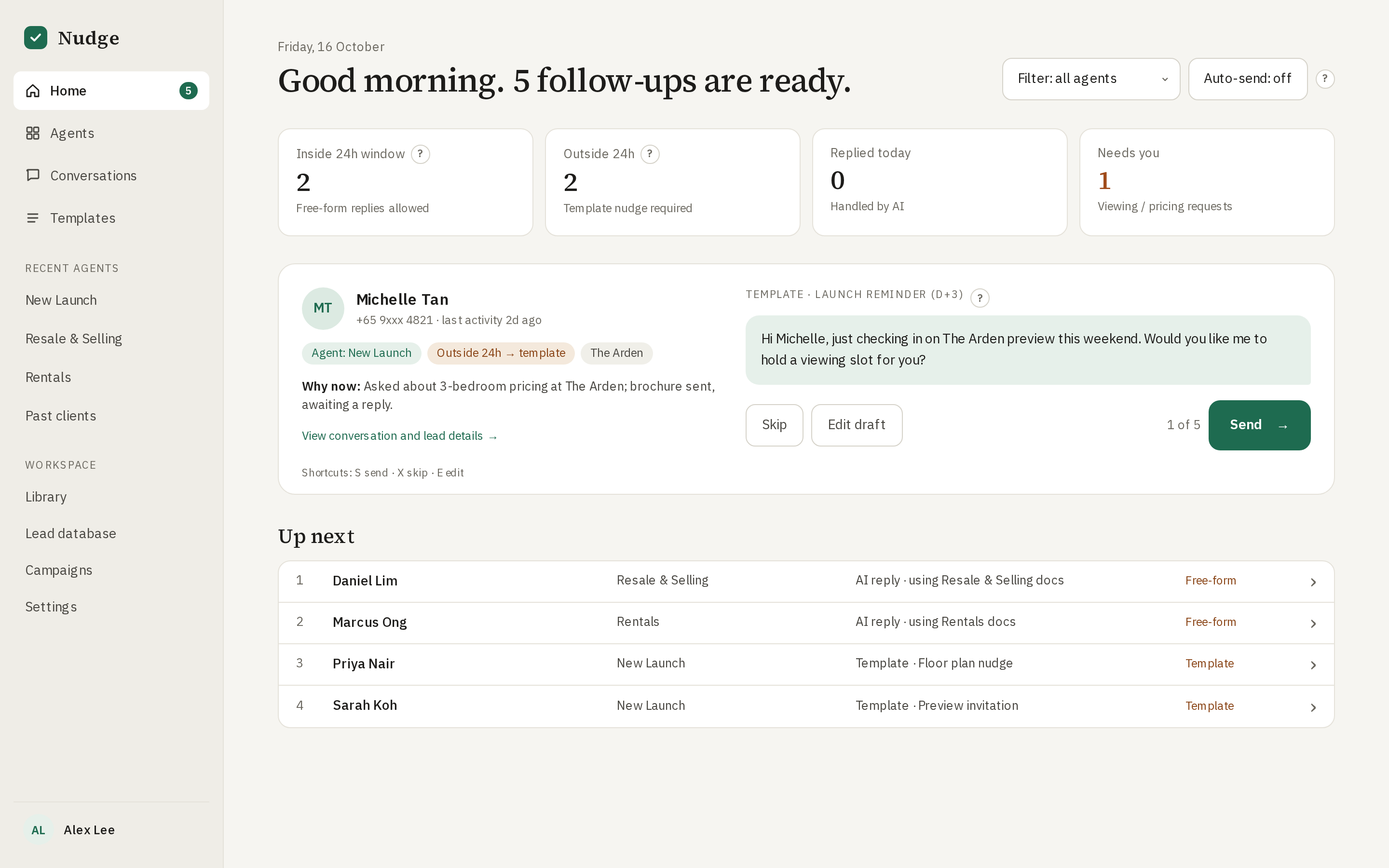Click the Nudge checkmark logo icon

coord(36,38)
